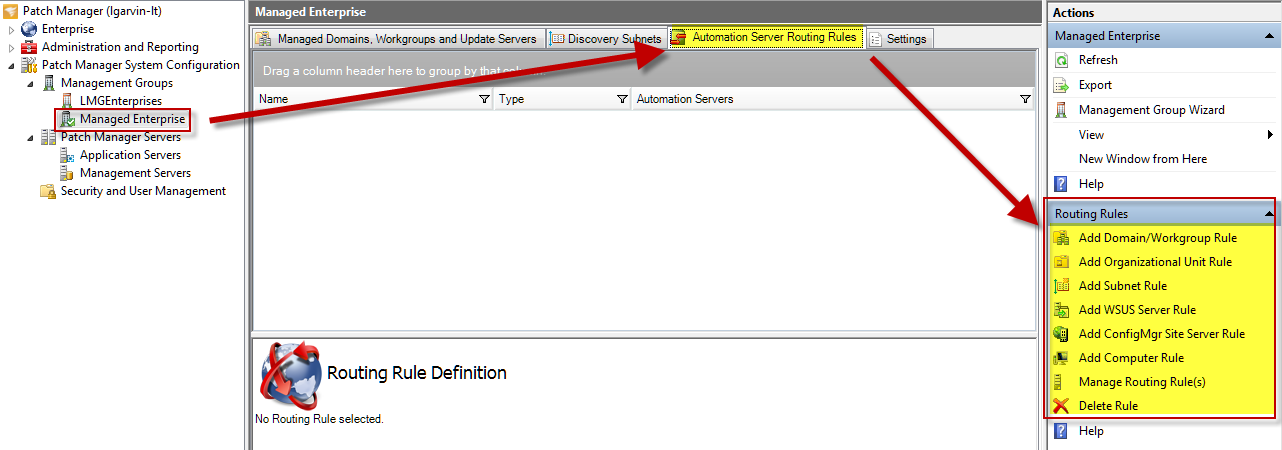Screen dimensions: 1282x450
Task: Click the Administration and Reporting icon
Action: tap(29, 47)
